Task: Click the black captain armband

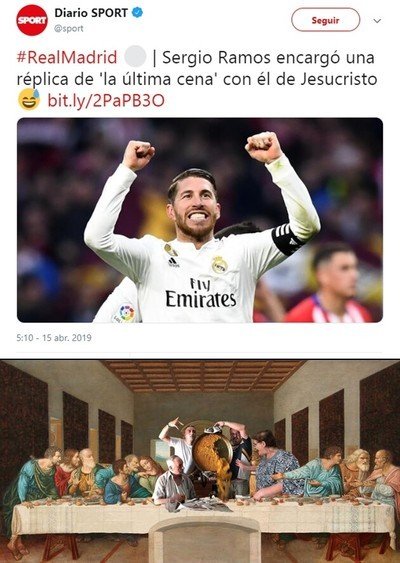Action: 287,238
